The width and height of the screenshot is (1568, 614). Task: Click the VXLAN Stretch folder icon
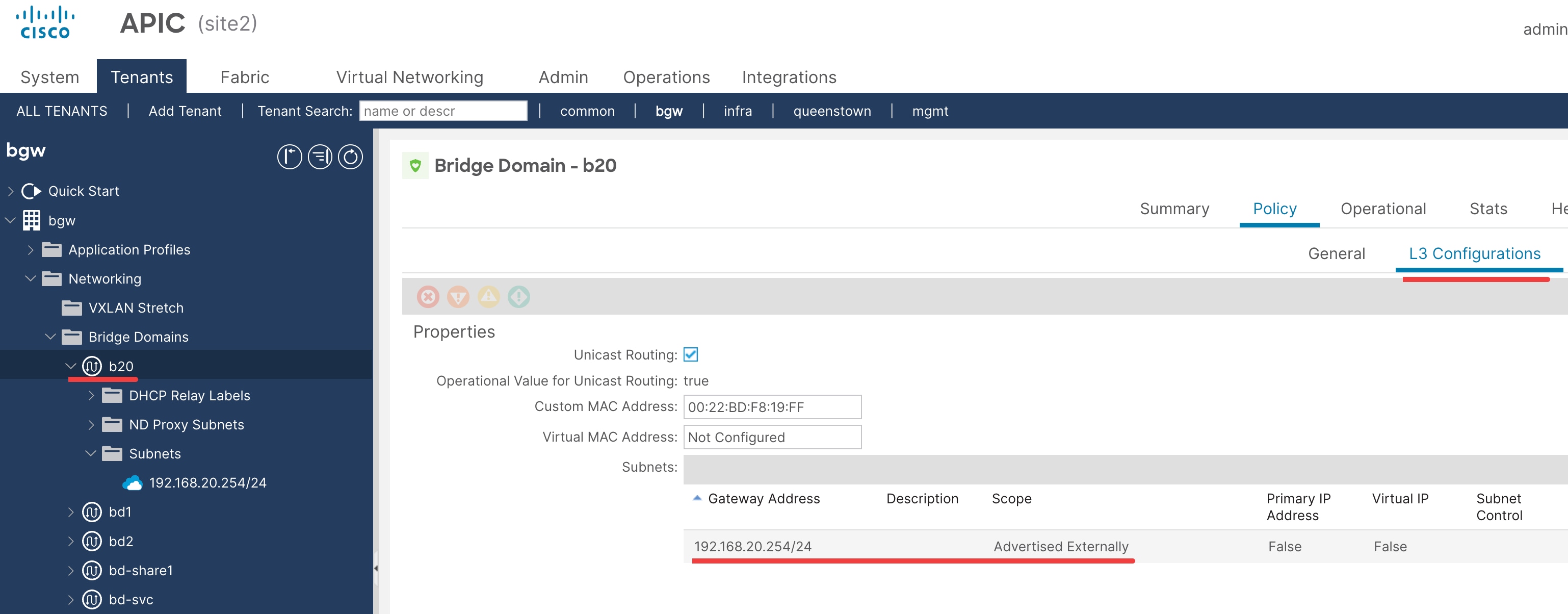pos(72,308)
